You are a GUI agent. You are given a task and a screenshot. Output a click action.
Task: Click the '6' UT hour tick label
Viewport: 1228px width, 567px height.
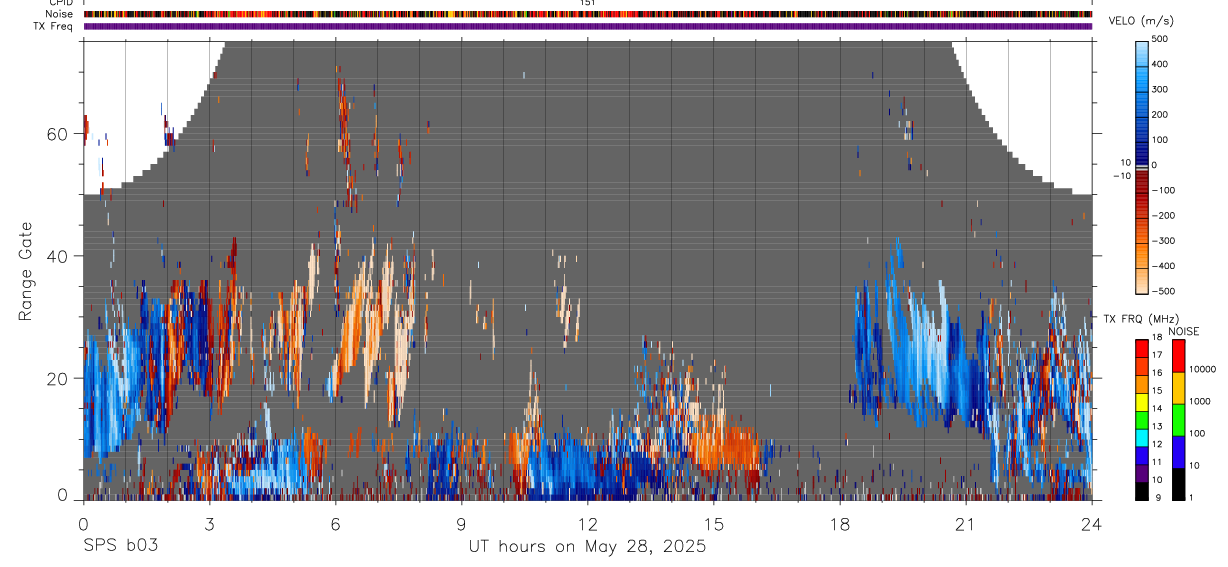(336, 523)
